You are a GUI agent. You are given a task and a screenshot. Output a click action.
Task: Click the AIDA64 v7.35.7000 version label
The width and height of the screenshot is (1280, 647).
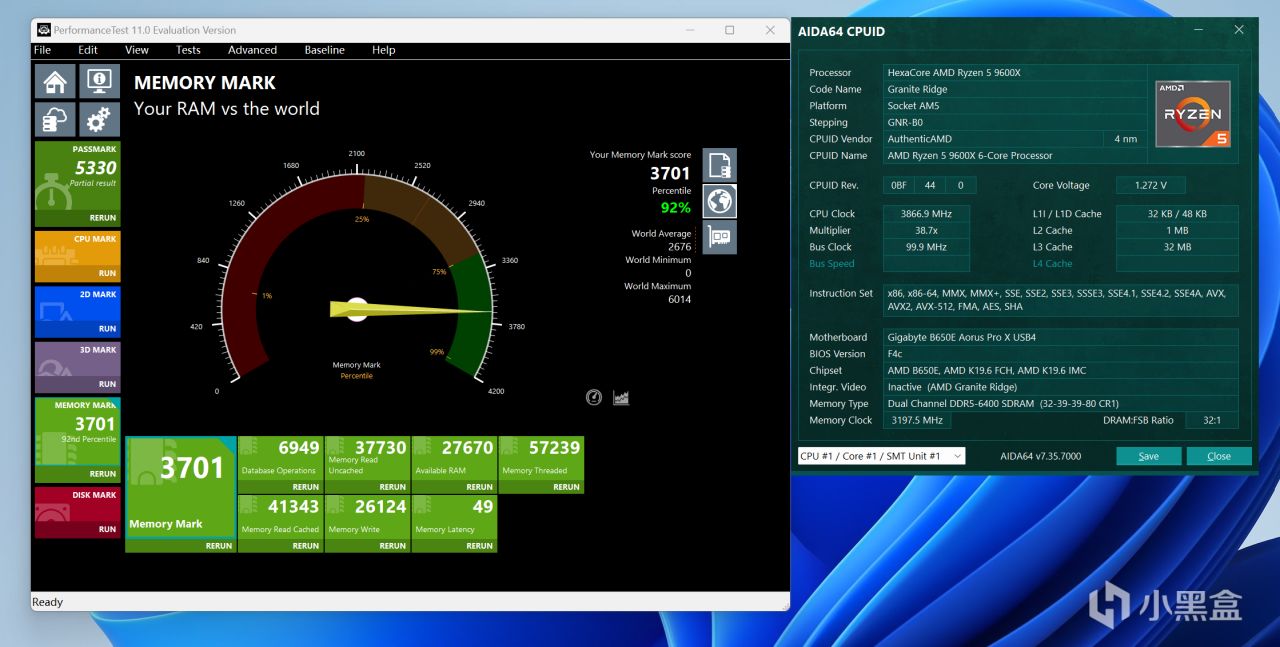pos(1040,456)
